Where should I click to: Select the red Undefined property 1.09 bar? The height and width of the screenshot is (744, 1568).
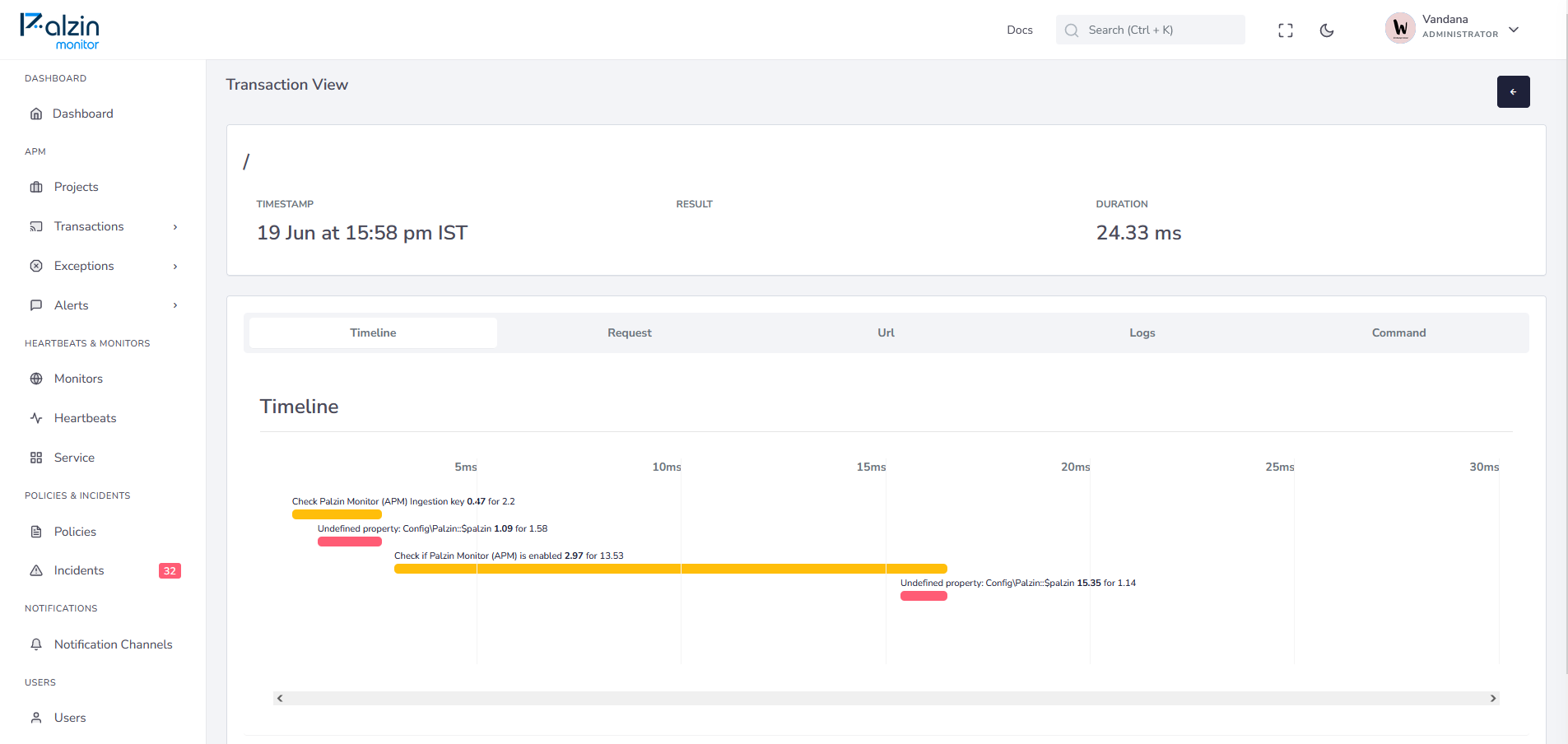click(x=350, y=542)
